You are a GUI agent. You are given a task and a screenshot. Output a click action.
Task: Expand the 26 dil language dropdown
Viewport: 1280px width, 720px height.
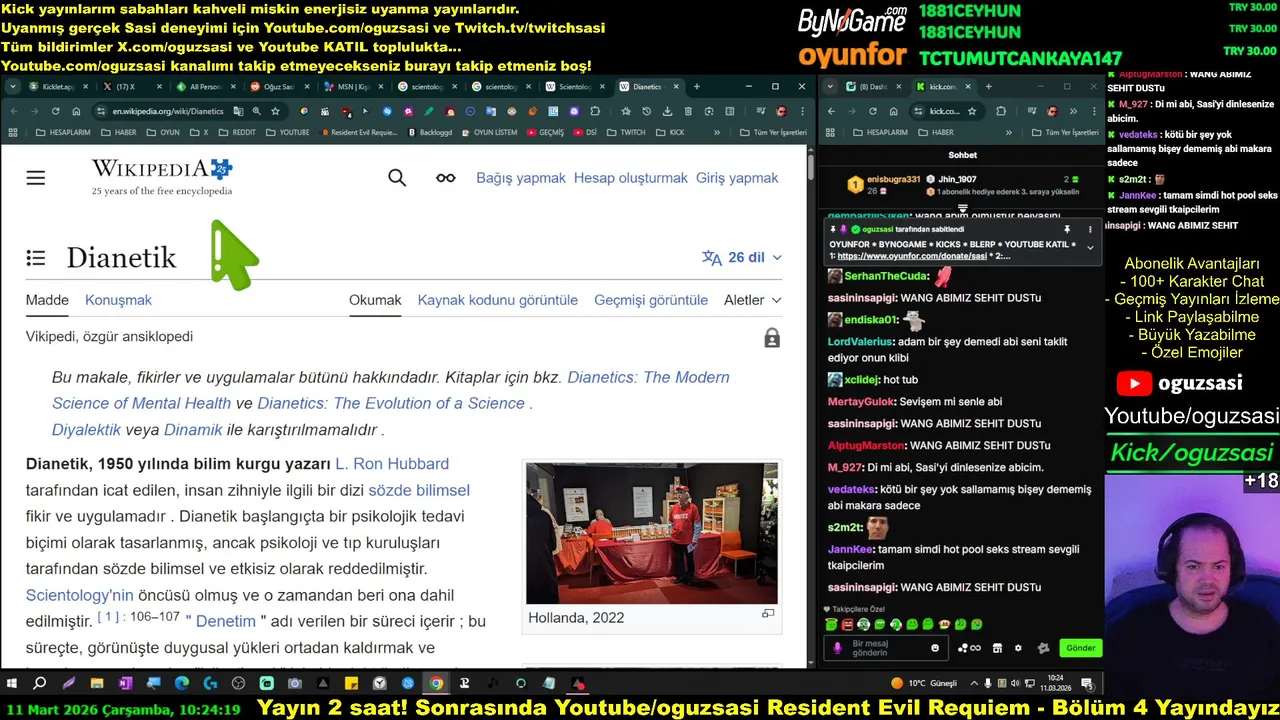coord(742,257)
